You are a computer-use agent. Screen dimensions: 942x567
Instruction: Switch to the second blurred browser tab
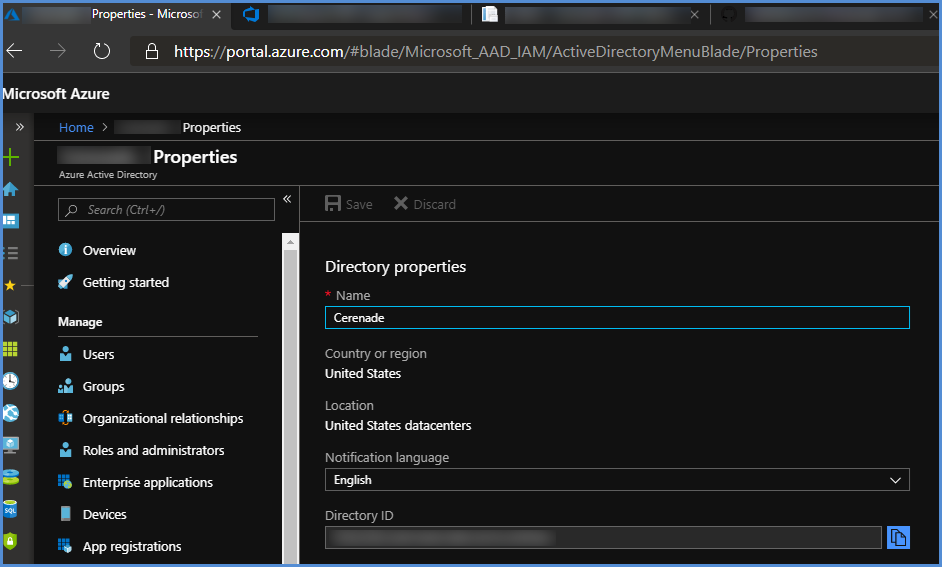(354, 14)
